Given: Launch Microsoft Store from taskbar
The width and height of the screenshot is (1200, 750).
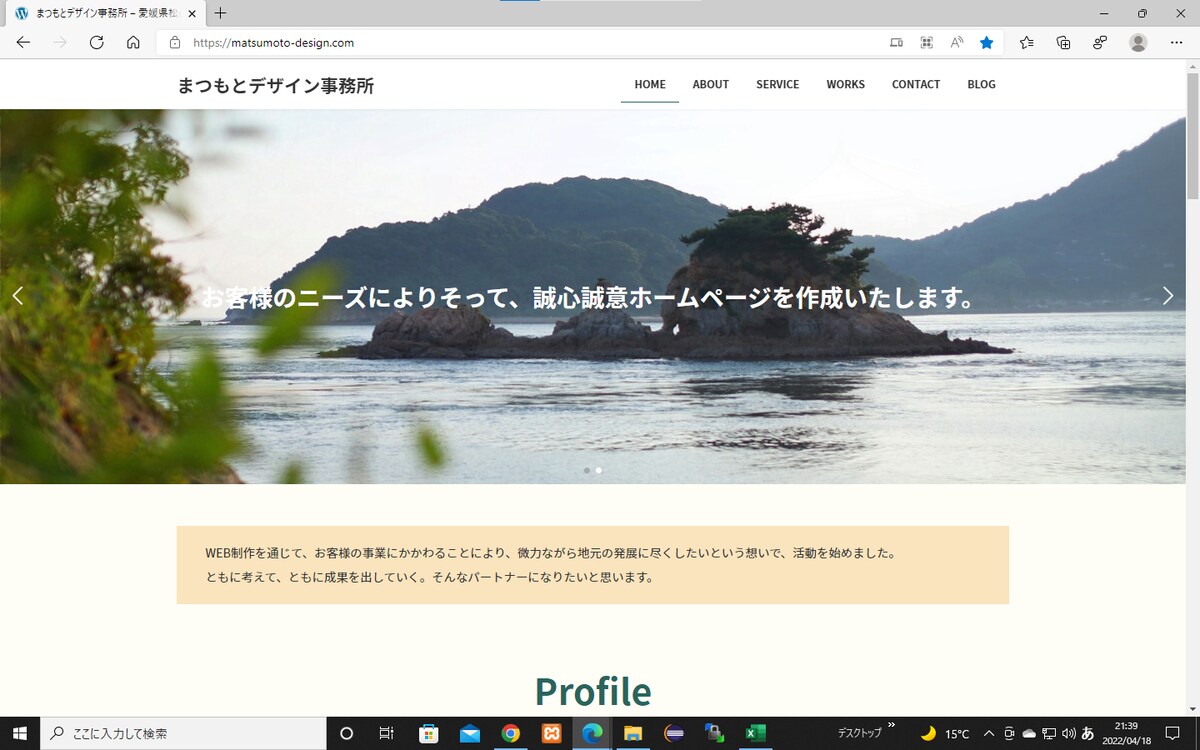Looking at the screenshot, I should (x=428, y=733).
